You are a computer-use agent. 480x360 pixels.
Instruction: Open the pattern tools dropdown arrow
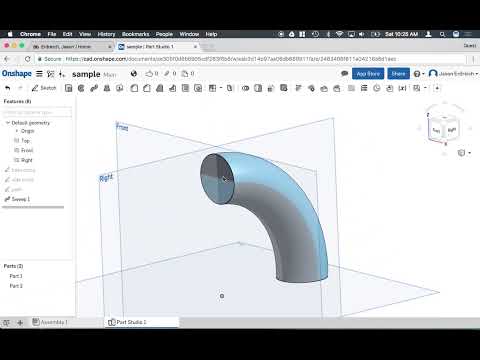(x=221, y=88)
